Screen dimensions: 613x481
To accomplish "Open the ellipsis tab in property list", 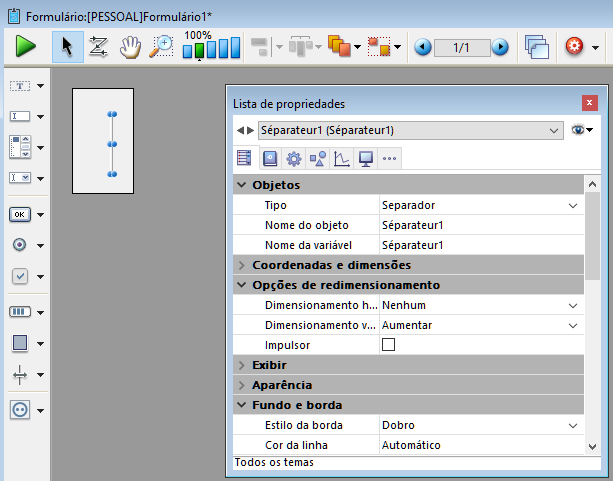I will 389,158.
